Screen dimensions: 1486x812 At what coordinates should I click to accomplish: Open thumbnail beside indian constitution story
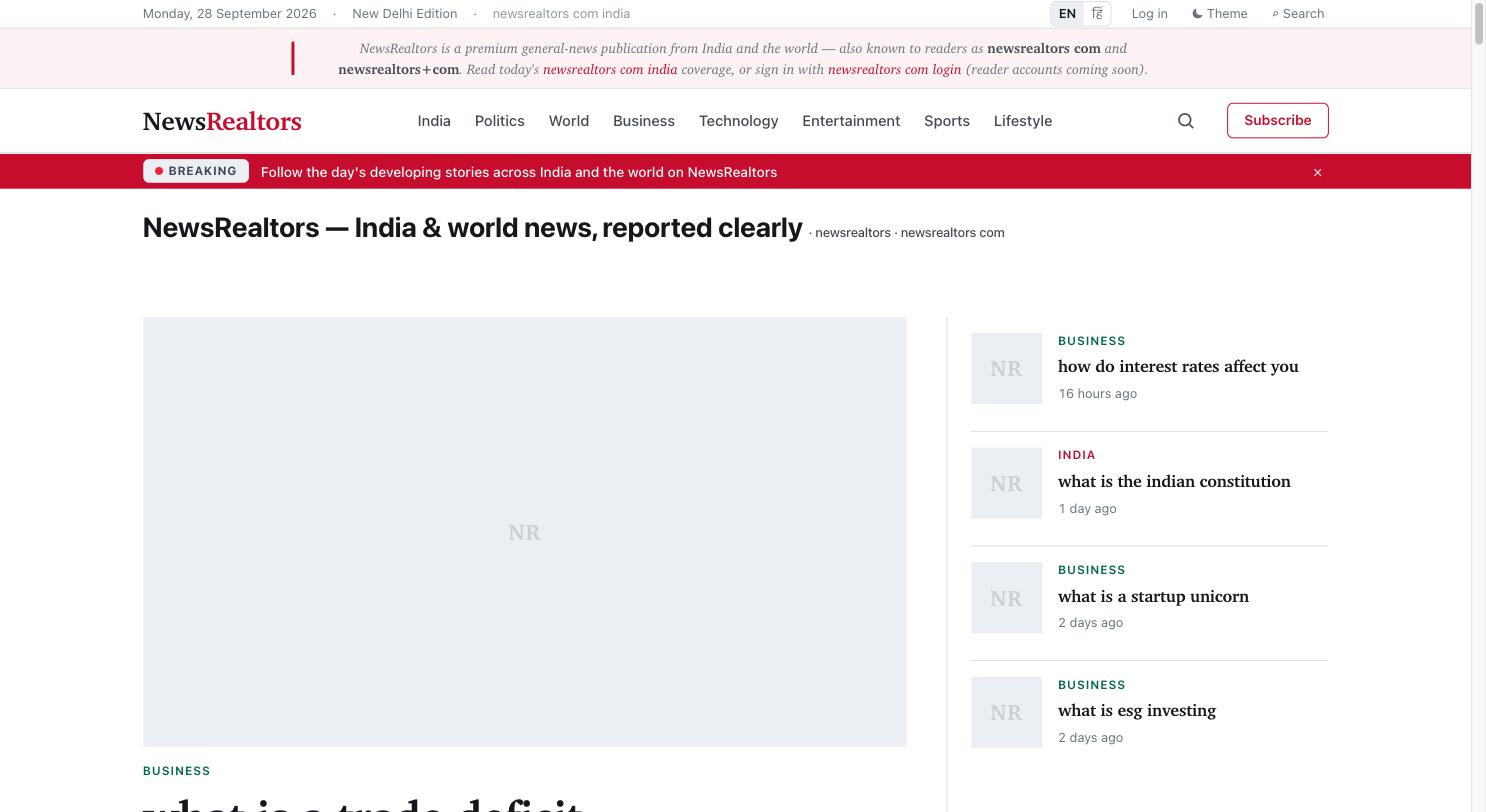tap(1006, 483)
